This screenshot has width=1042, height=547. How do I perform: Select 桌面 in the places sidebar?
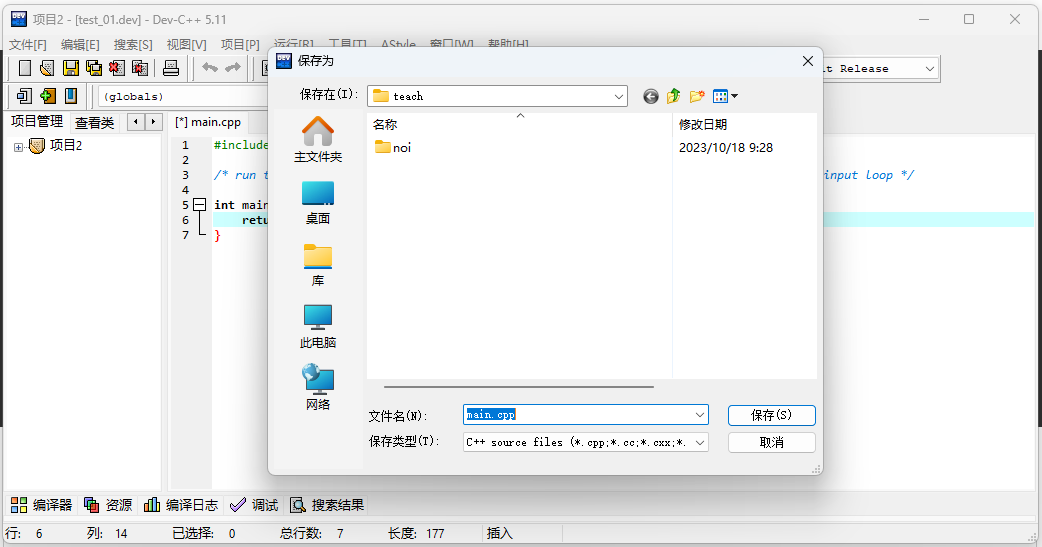pos(318,201)
